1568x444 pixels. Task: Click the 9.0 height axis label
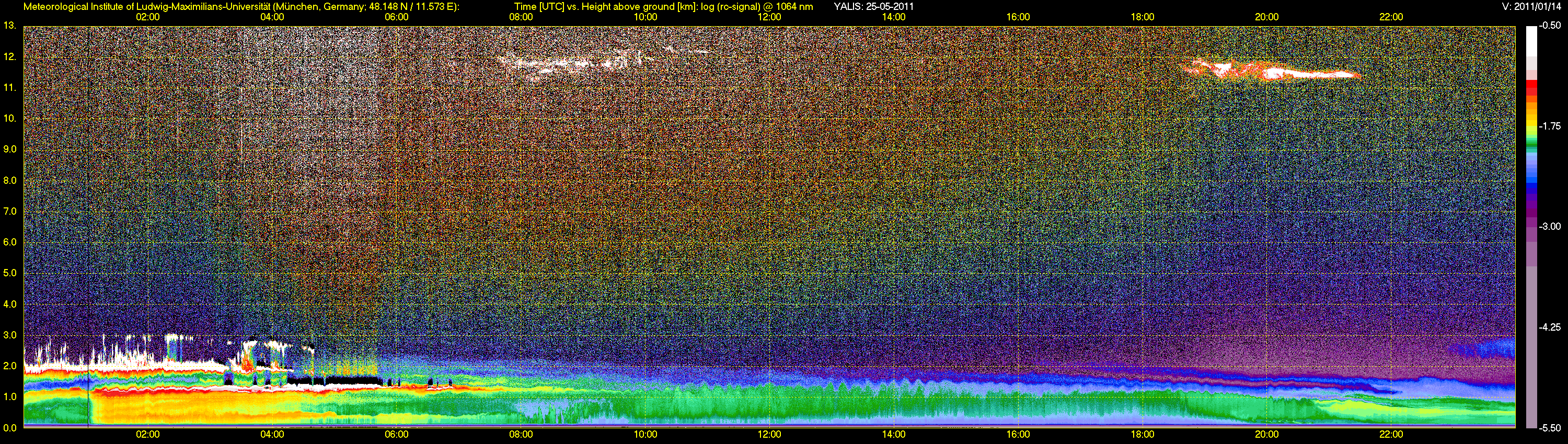[x=10, y=149]
